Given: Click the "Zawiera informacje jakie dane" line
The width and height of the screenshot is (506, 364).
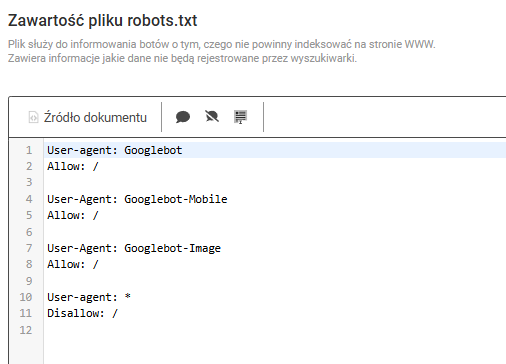Looking at the screenshot, I should (182, 58).
